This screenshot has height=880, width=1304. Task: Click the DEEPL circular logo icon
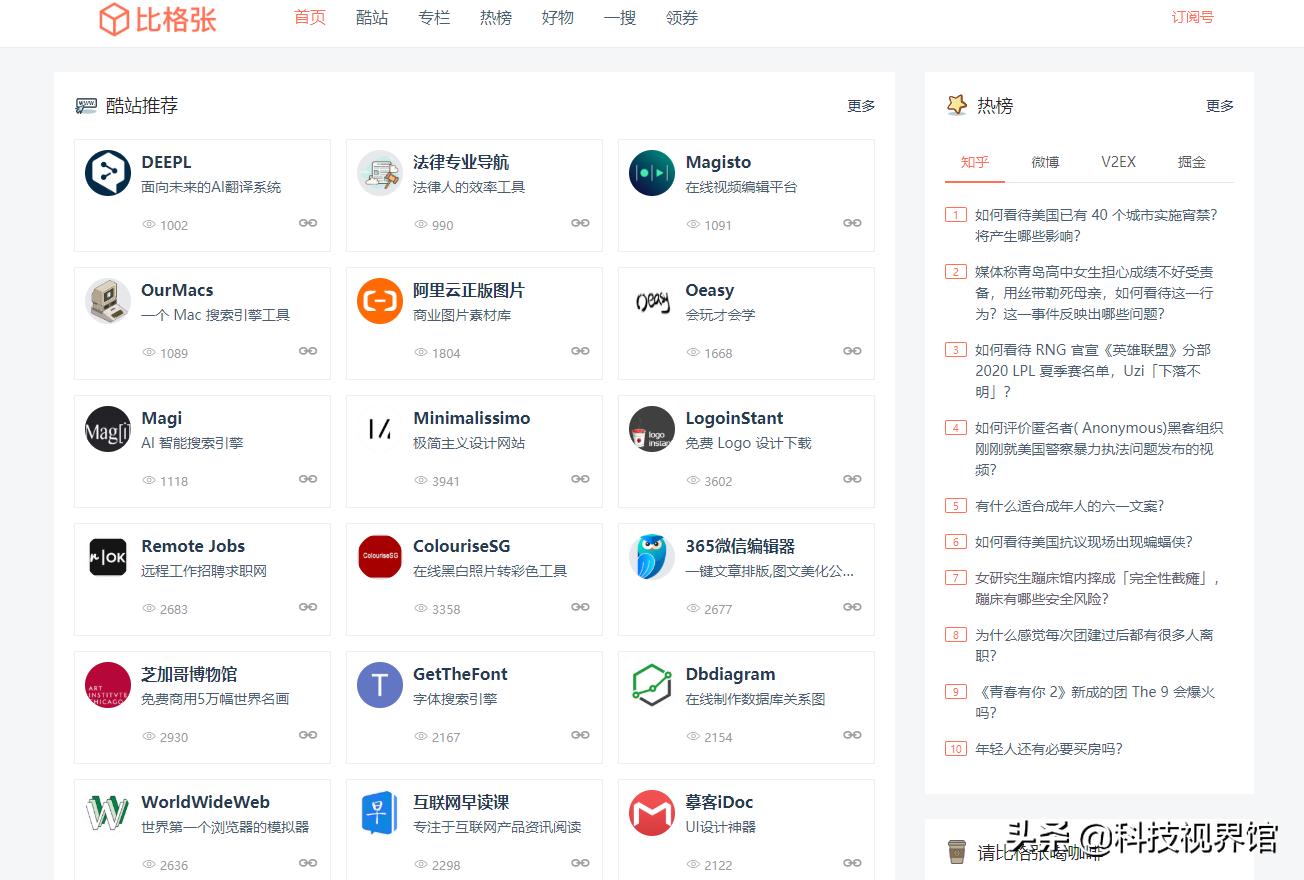[107, 172]
